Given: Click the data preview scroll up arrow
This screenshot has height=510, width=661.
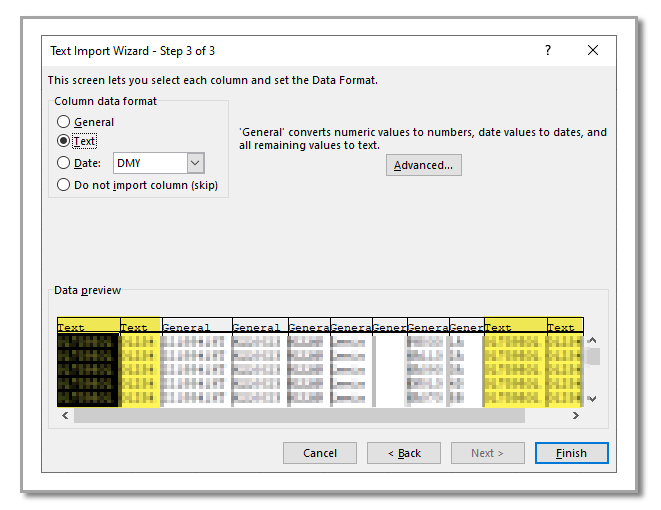Looking at the screenshot, I should 592,340.
